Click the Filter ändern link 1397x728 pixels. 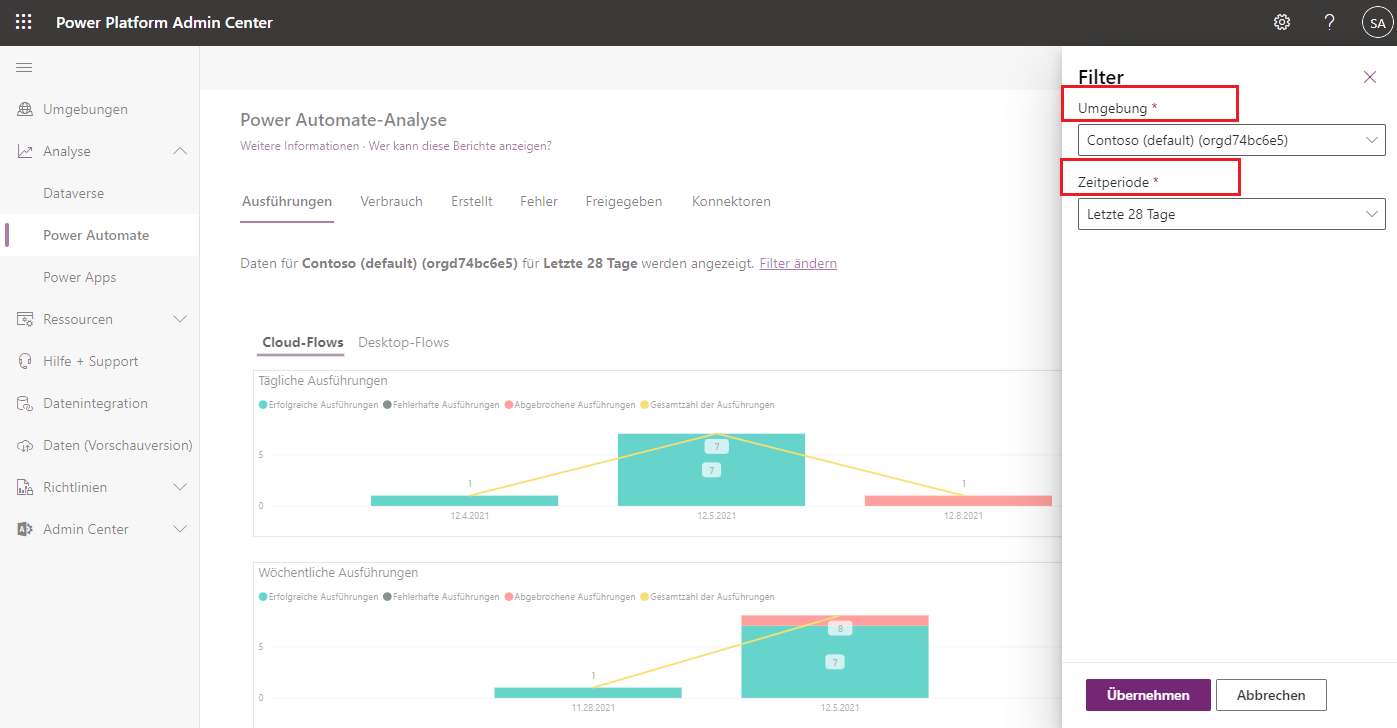pyautogui.click(x=798, y=263)
